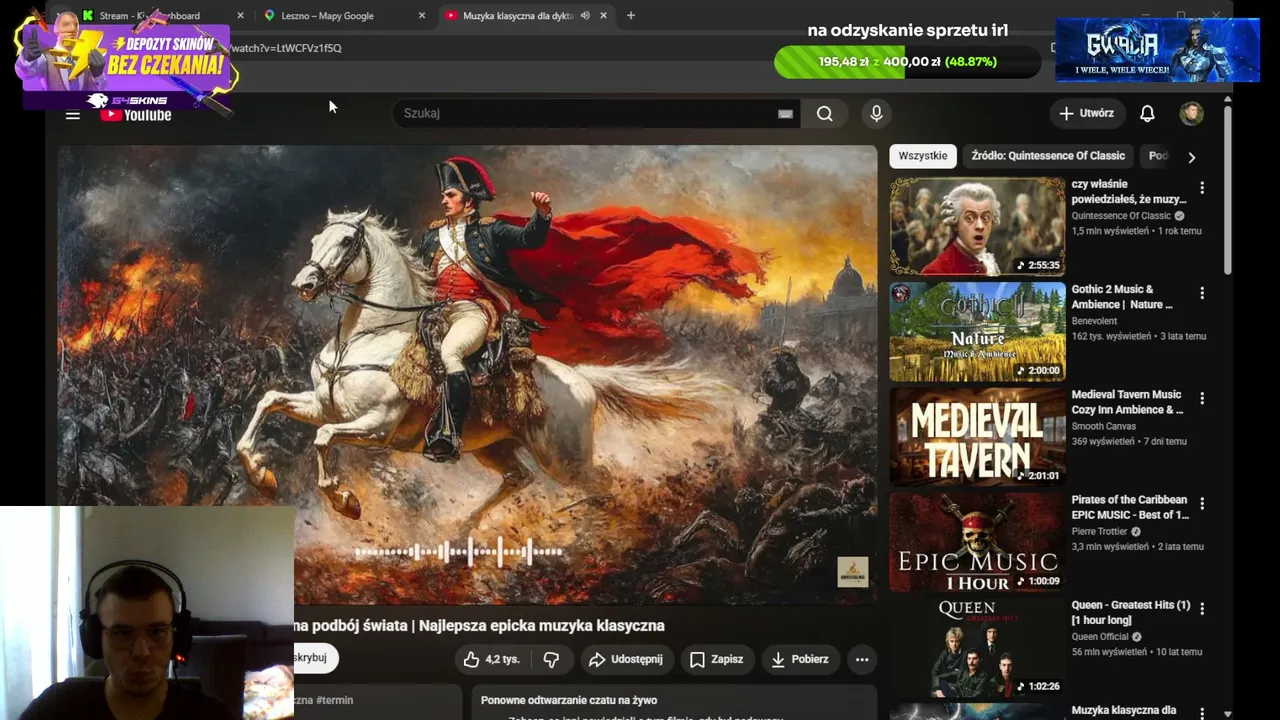Screen dimensions: 1280x720
Task: Click 'Ponowne odtwarzanie czatu na żywo' heading
Action: [569, 700]
